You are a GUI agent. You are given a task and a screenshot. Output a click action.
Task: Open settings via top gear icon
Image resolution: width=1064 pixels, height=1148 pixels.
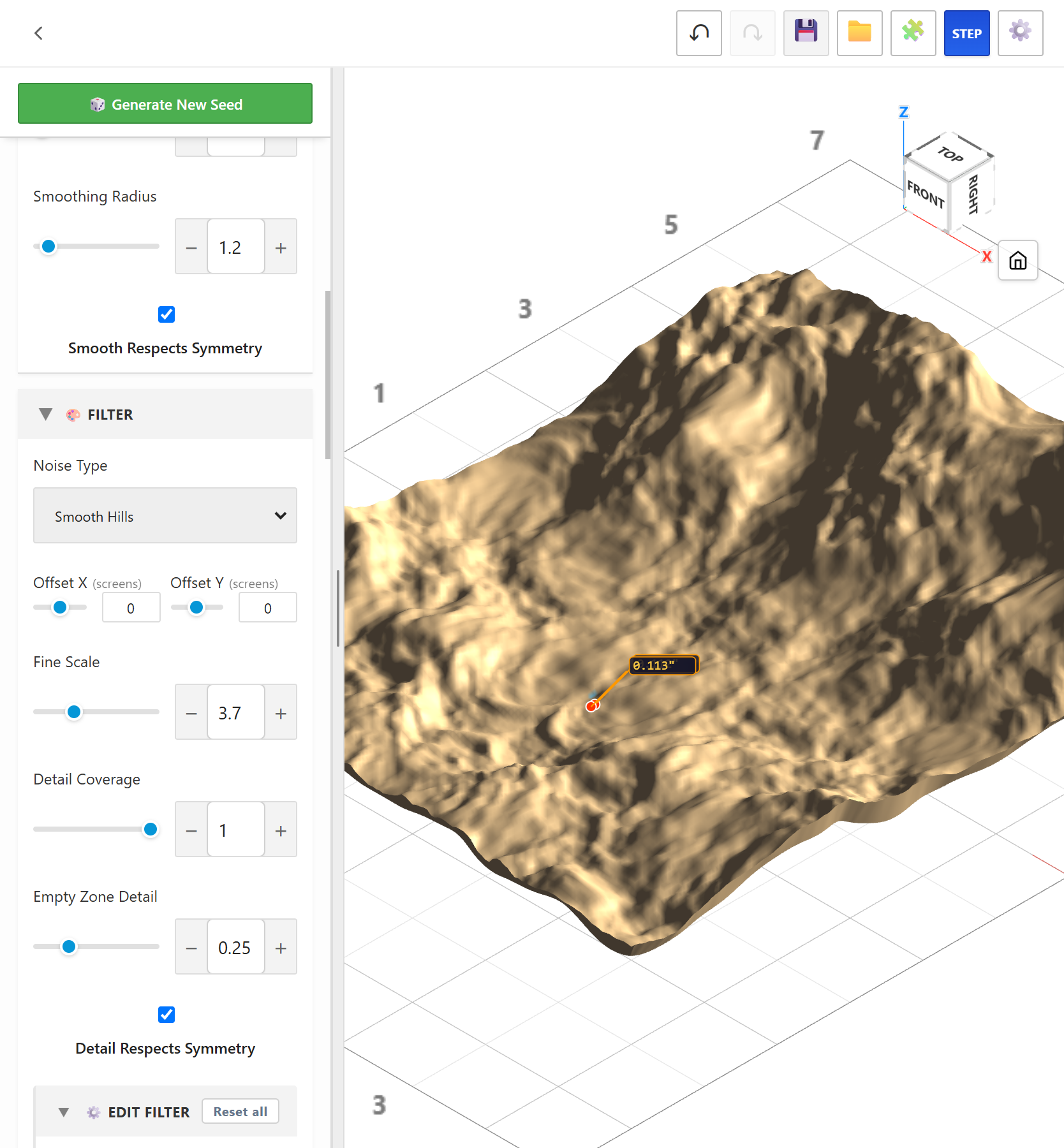tap(1021, 33)
